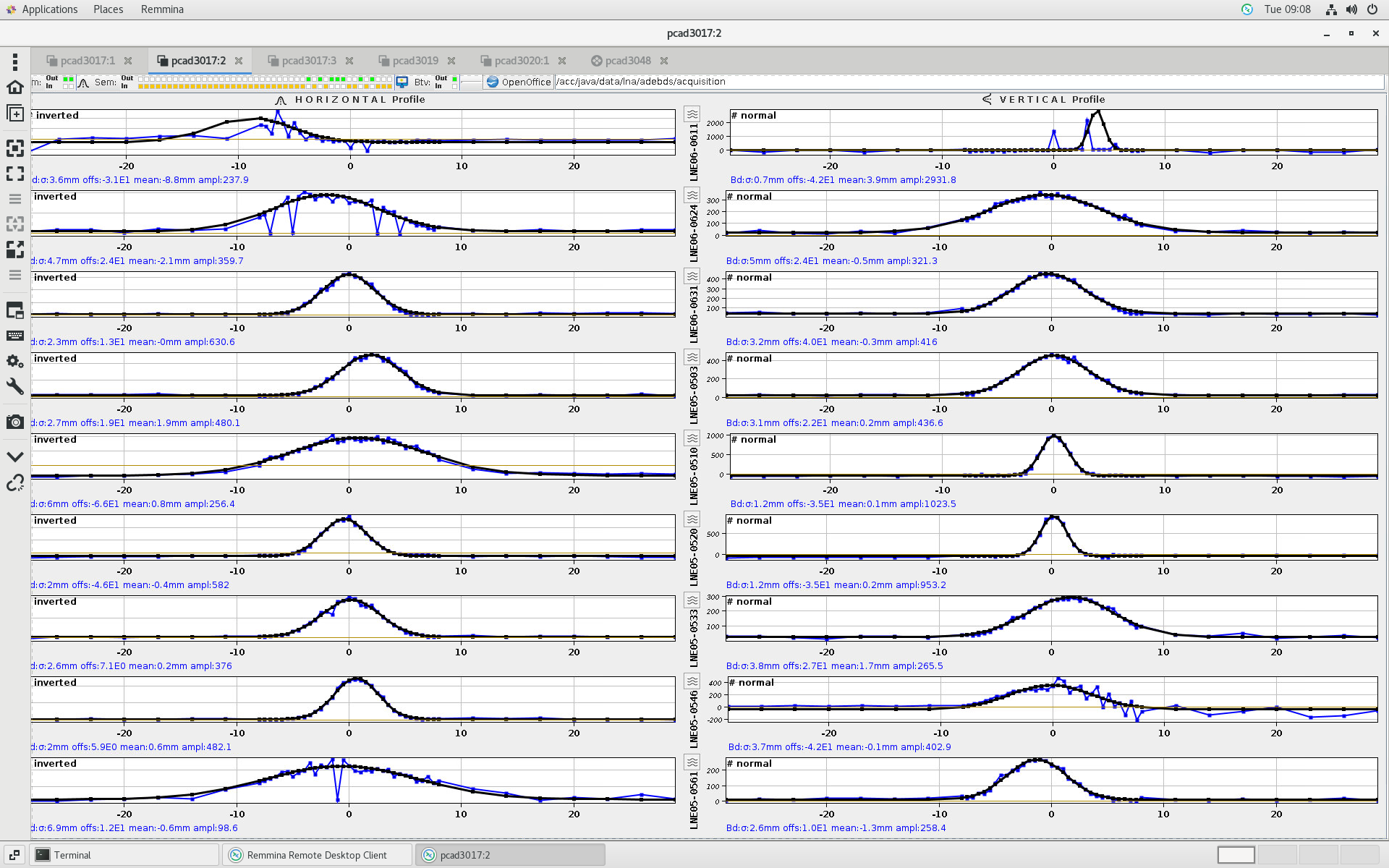
Task: Collapse the LNE05-0510 profile row chevron
Action: (x=692, y=438)
